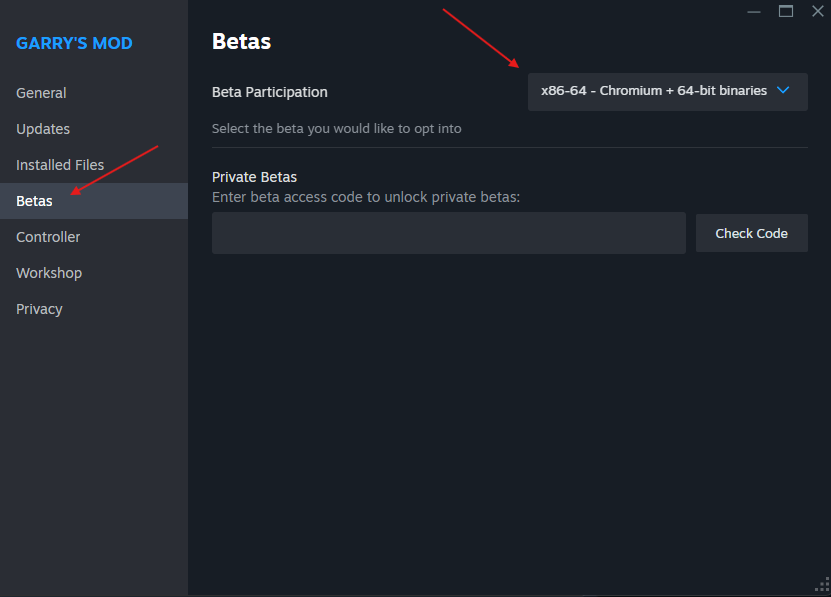Click the blue chevron arrow in beta selector
Image resolution: width=831 pixels, height=597 pixels.
[783, 91]
